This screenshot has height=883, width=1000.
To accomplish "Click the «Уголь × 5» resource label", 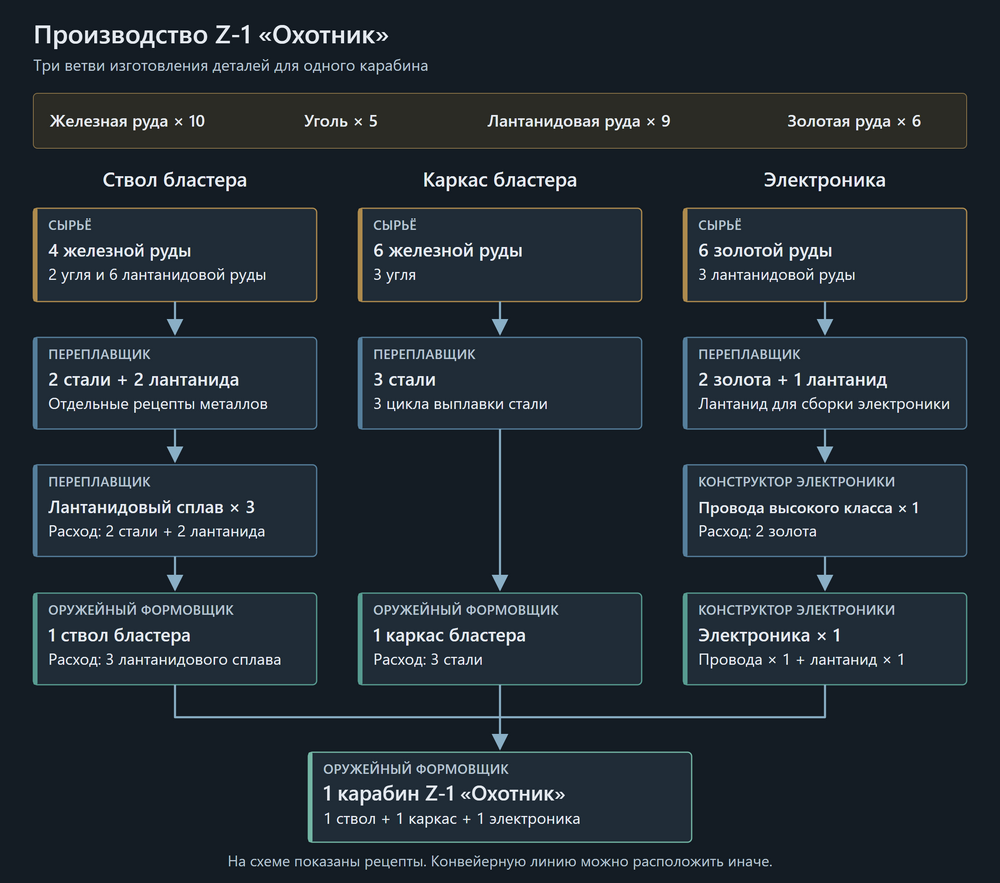I will (341, 121).
